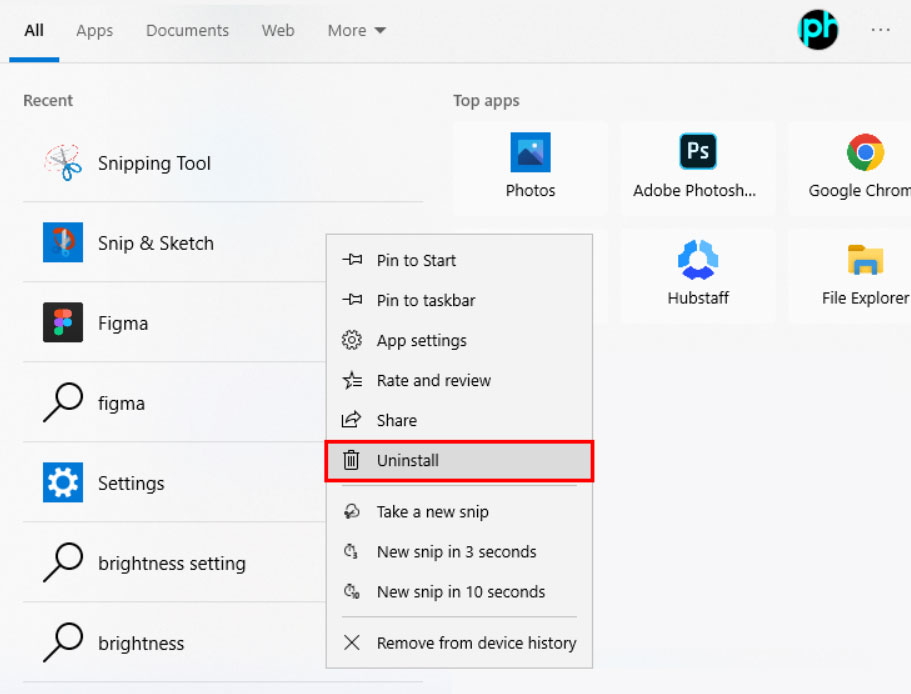This screenshot has width=911, height=694.
Task: Launch Google Chrome from Top apps
Action: pyautogui.click(x=851, y=168)
